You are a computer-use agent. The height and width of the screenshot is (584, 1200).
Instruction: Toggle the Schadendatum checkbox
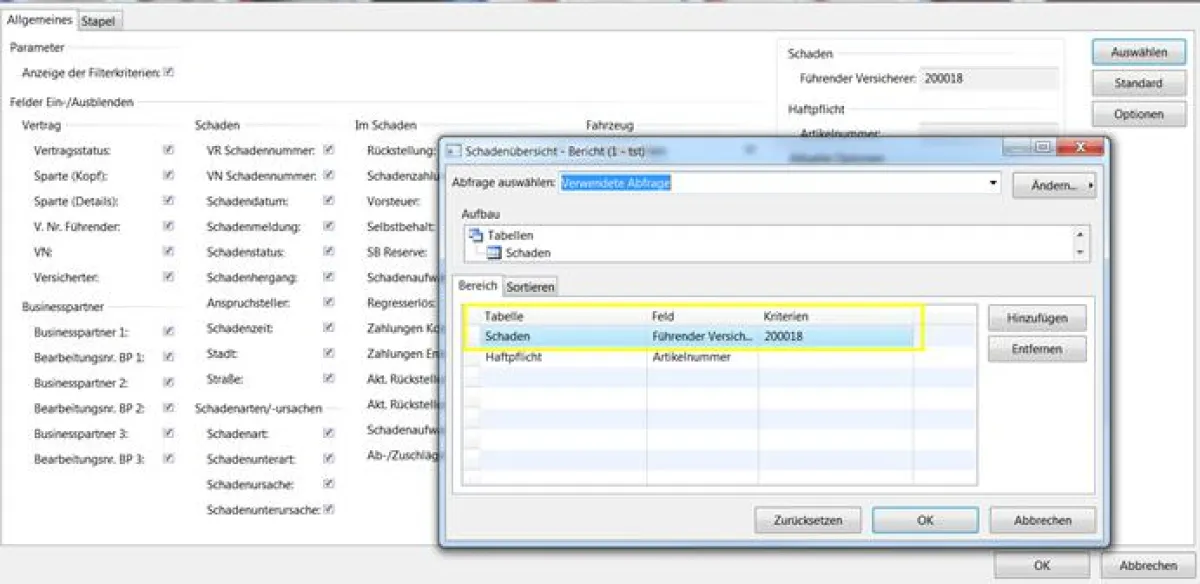pyautogui.click(x=329, y=201)
